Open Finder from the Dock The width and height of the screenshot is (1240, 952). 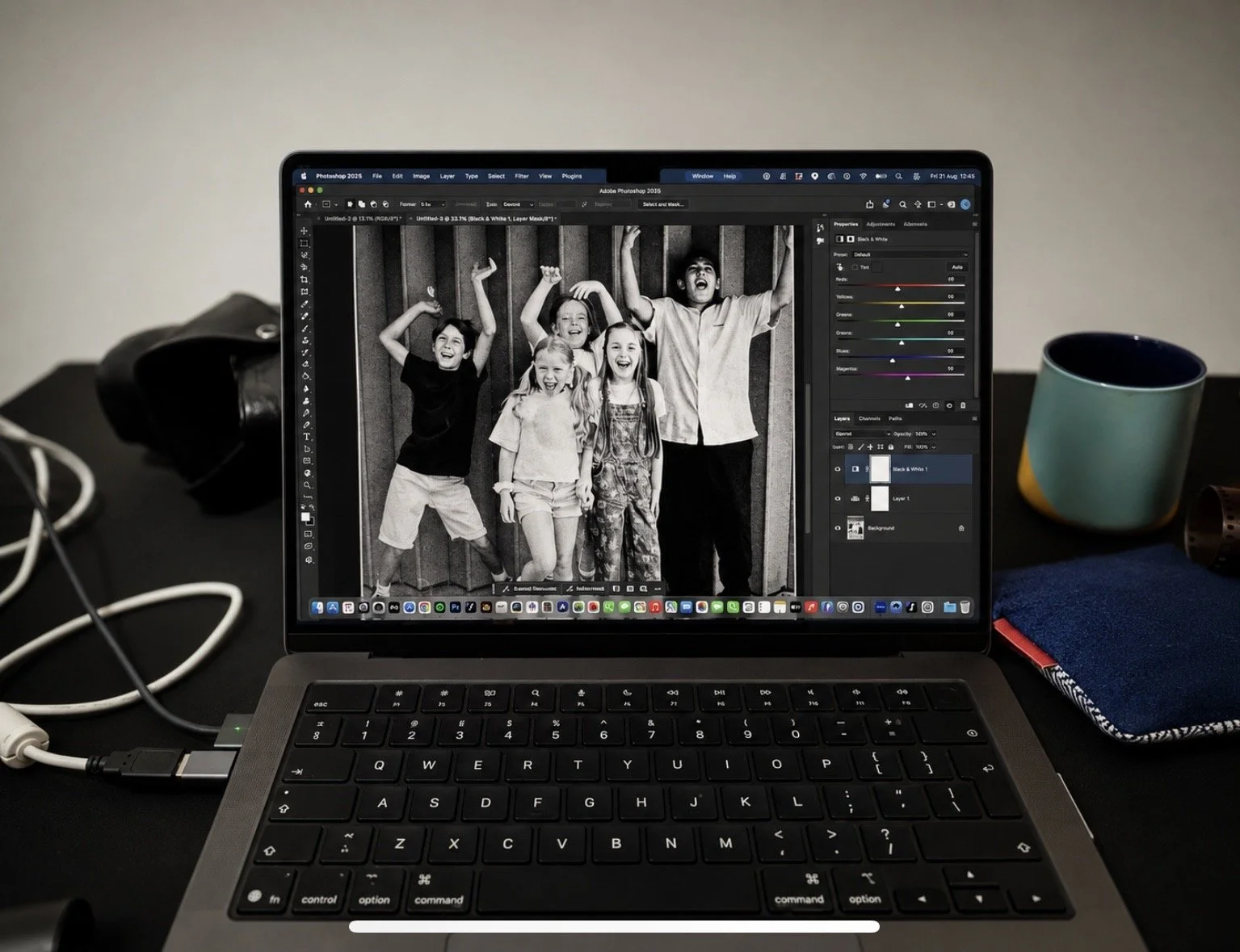coord(317,607)
